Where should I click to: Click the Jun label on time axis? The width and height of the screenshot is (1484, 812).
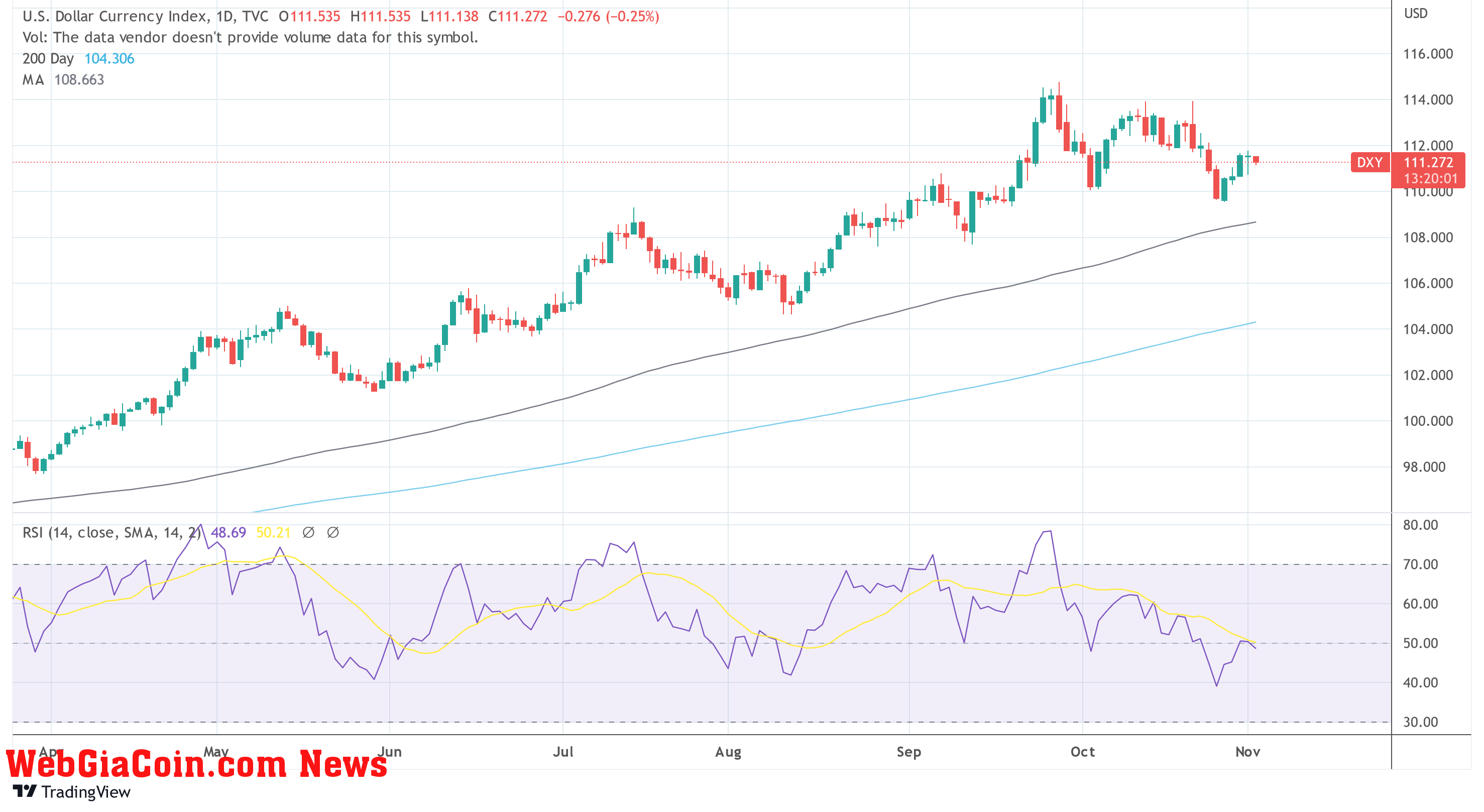click(x=390, y=752)
